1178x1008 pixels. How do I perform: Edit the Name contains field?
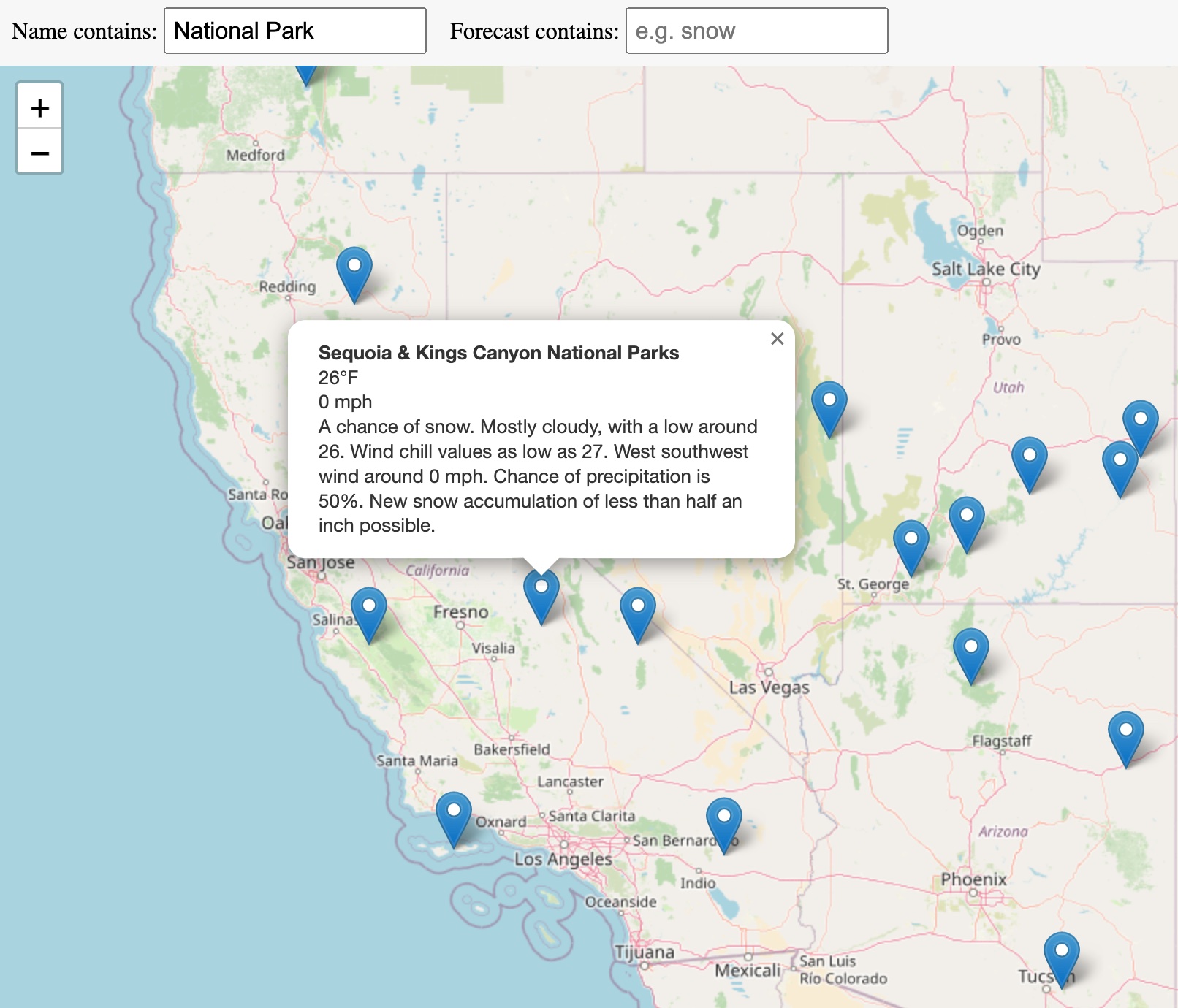pos(294,31)
